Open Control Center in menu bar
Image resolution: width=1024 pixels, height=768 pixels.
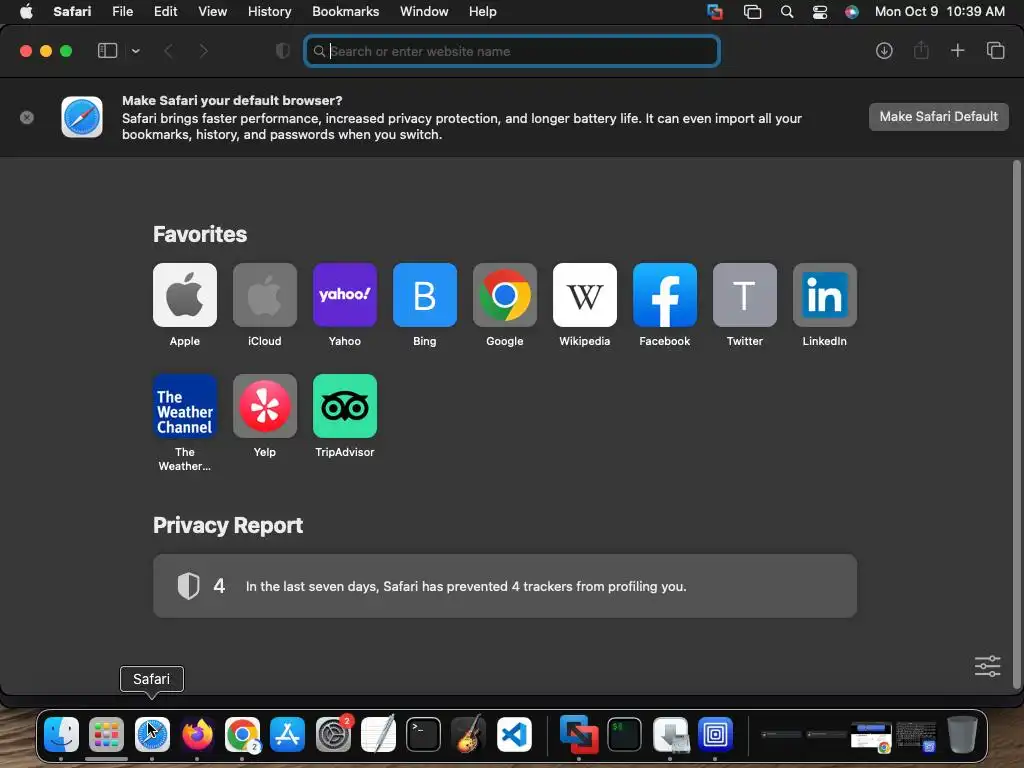click(x=820, y=11)
